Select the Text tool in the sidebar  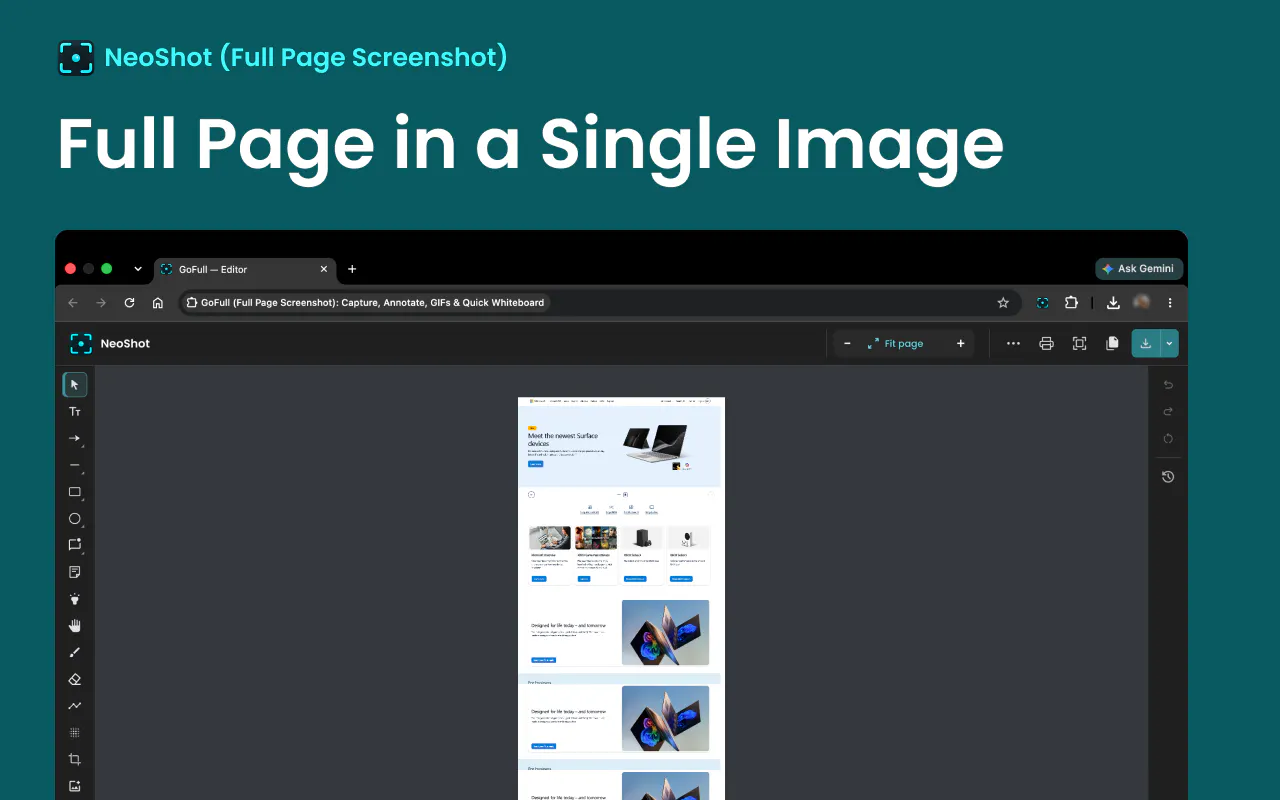click(74, 411)
